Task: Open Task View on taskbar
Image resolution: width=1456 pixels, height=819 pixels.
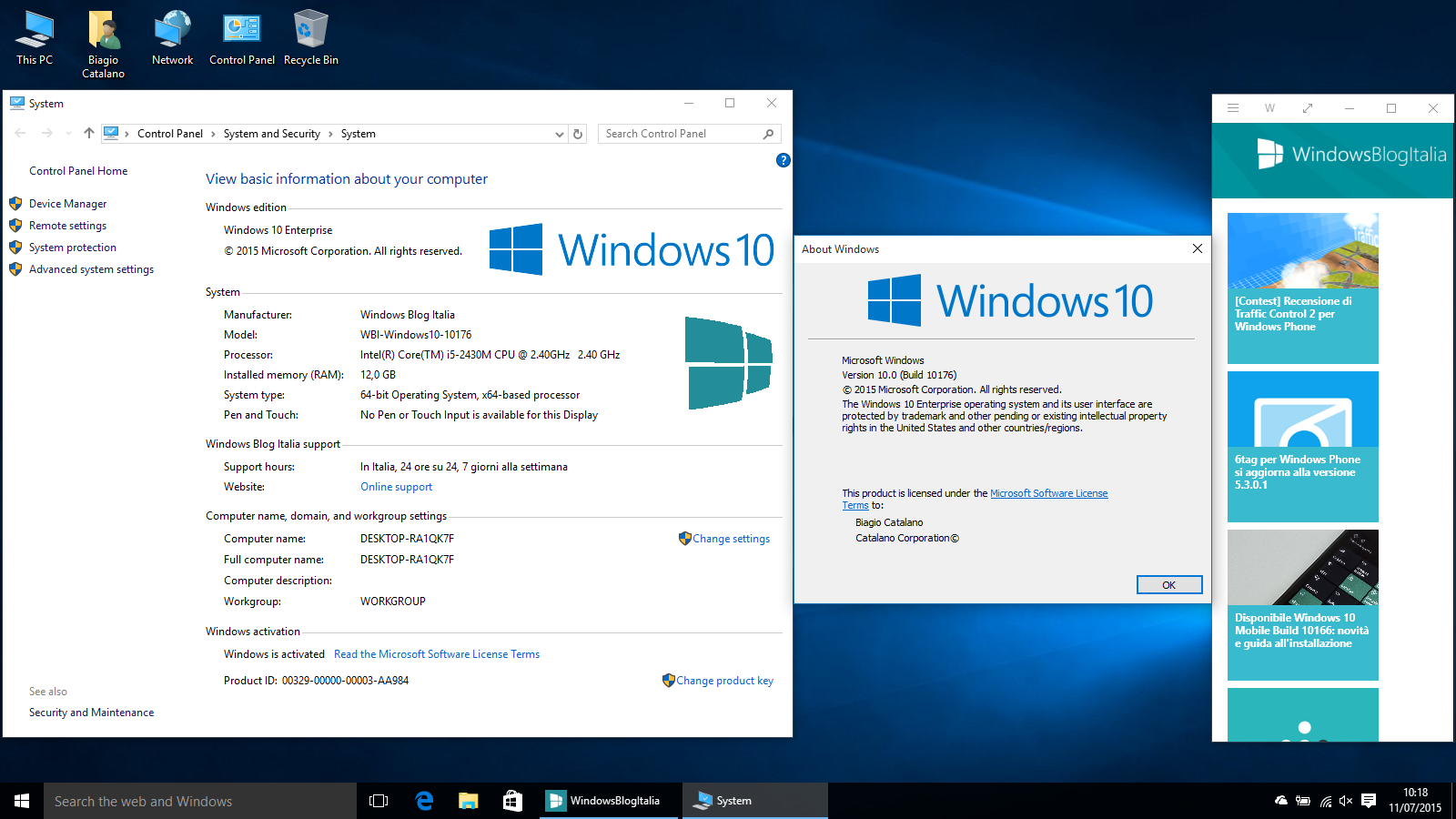Action: coord(379,801)
